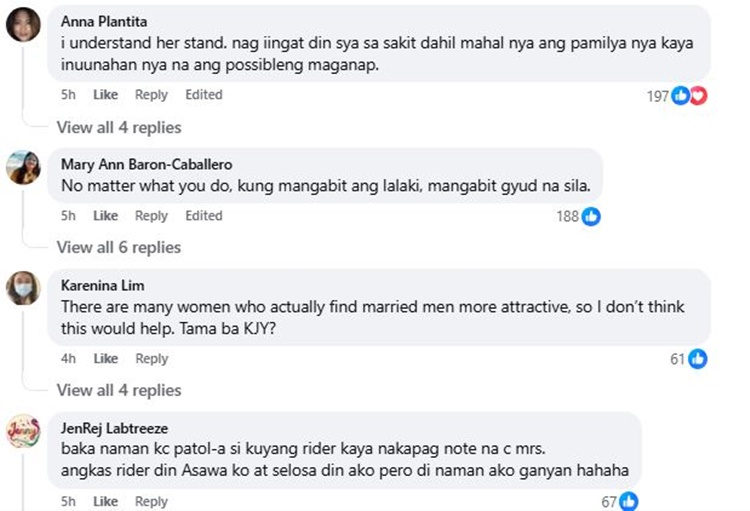The height and width of the screenshot is (511, 750).
Task: Click JenRej Labtreeze's avatar image
Action: 23,432
